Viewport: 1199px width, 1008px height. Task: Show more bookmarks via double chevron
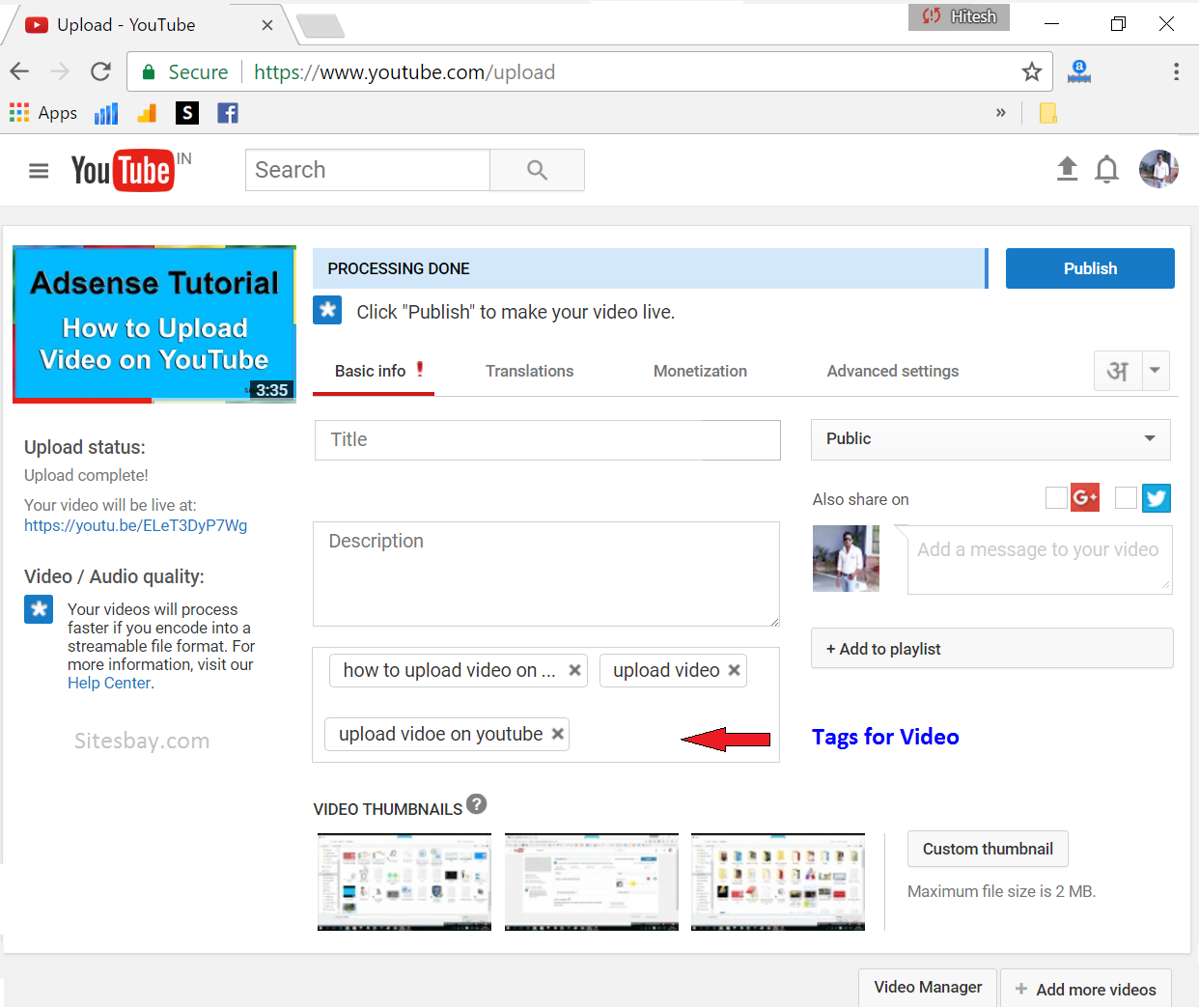point(1001,113)
